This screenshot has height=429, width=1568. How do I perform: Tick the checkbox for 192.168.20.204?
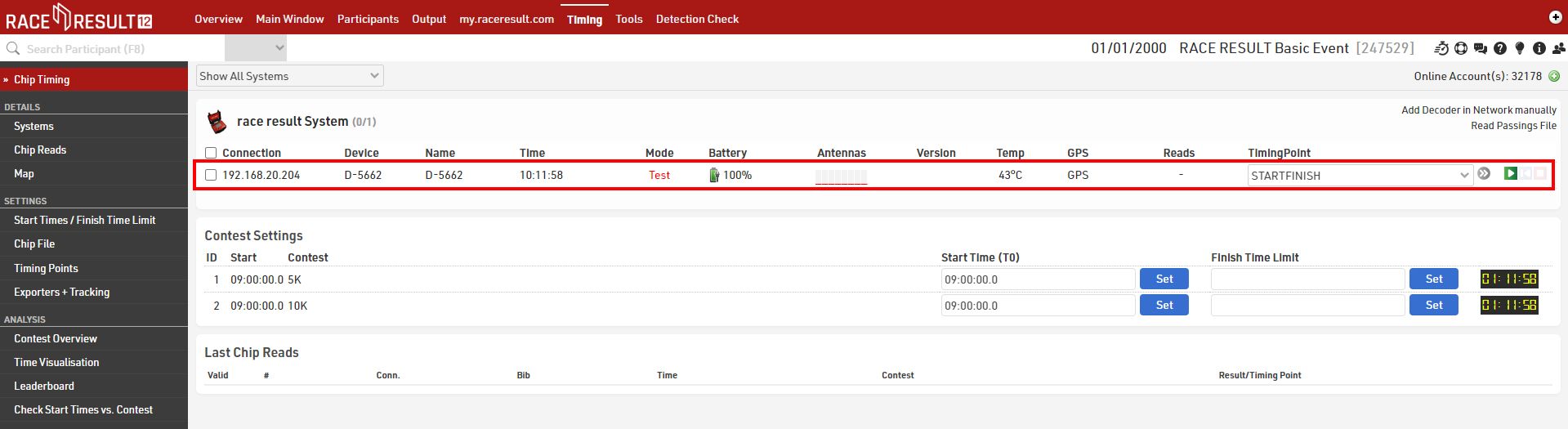(211, 175)
